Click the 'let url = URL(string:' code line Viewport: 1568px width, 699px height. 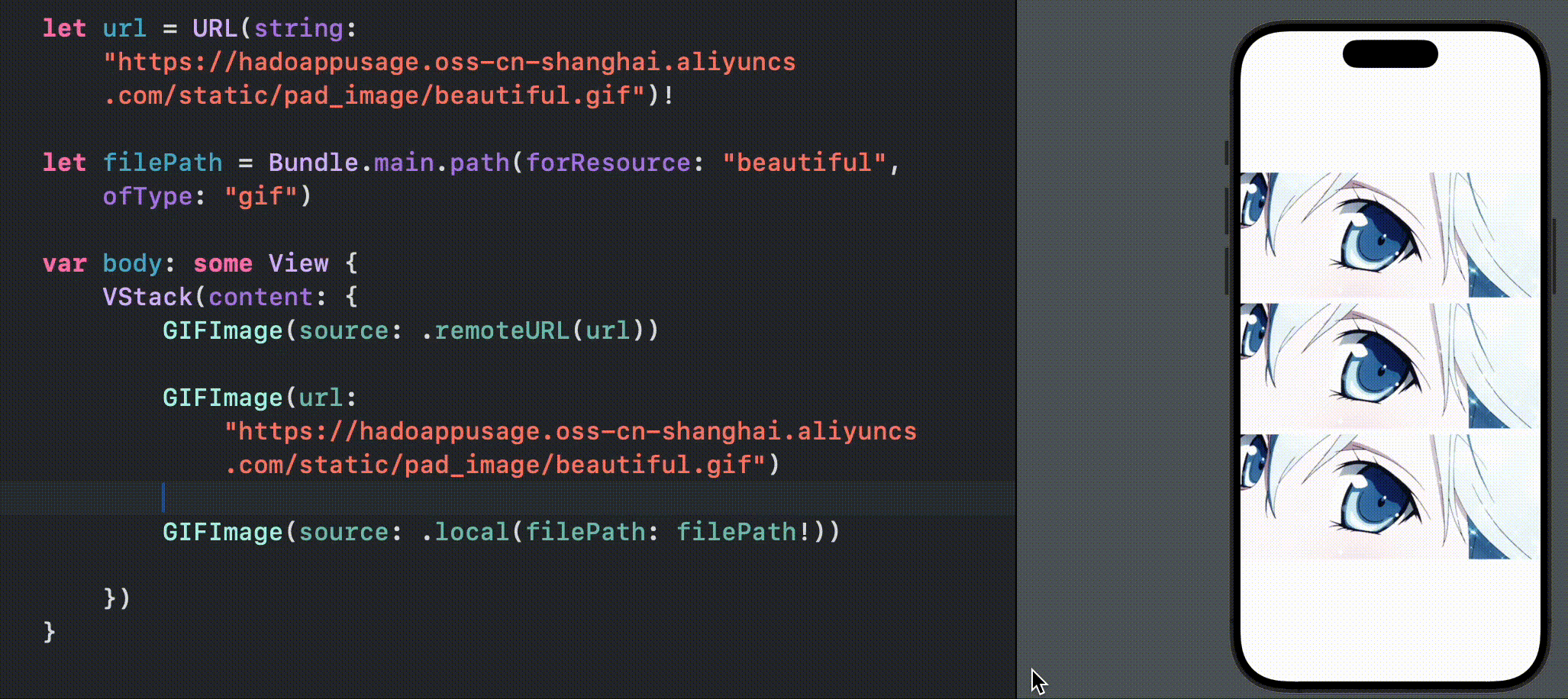[199, 29]
